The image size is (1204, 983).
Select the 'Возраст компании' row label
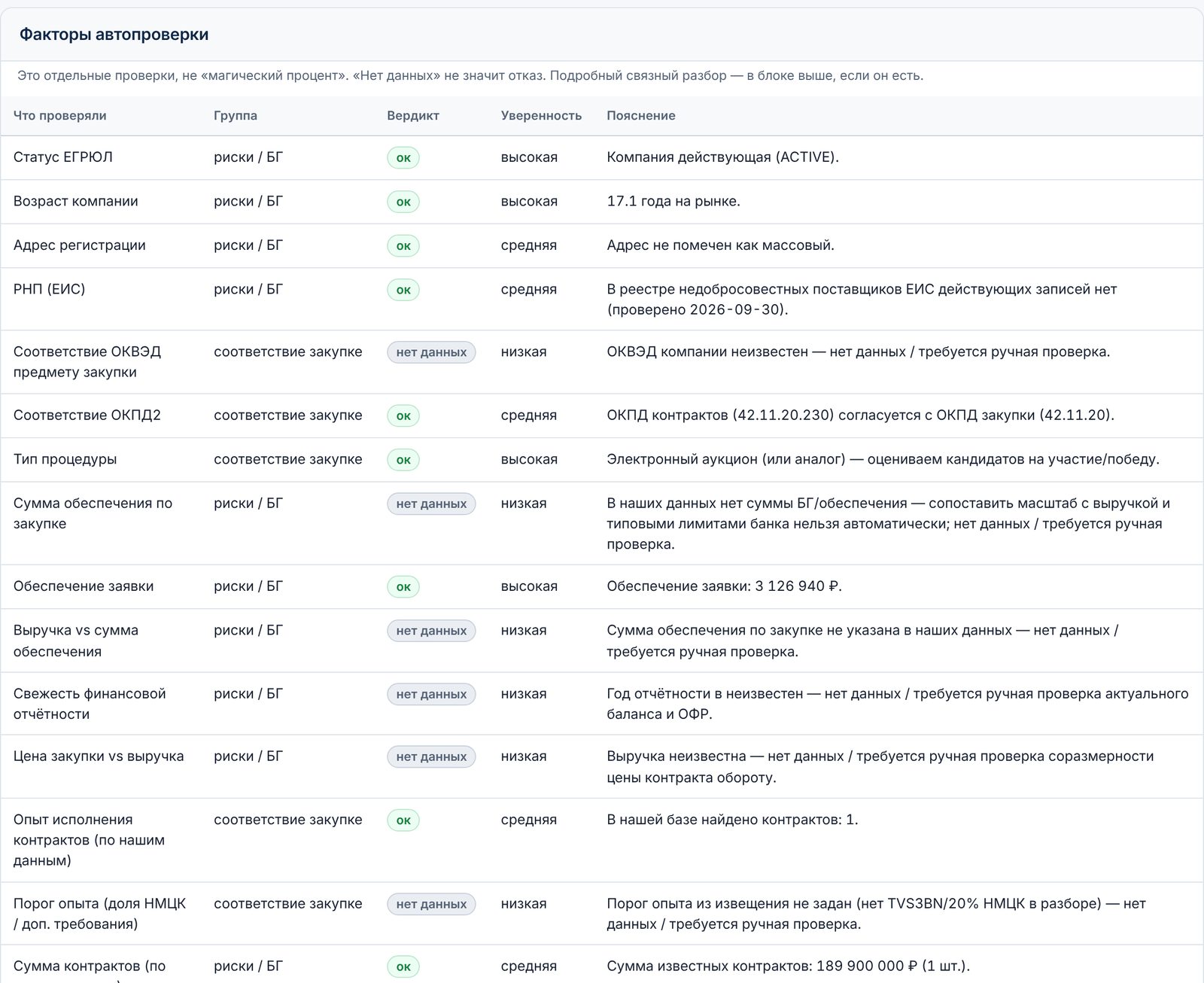(x=76, y=201)
